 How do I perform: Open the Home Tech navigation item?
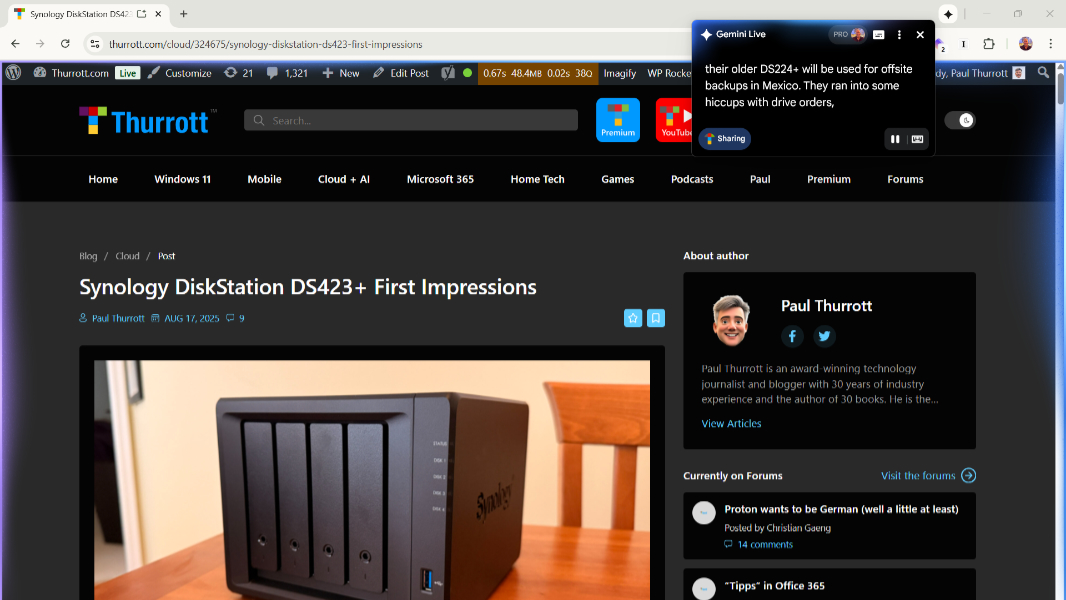537,179
